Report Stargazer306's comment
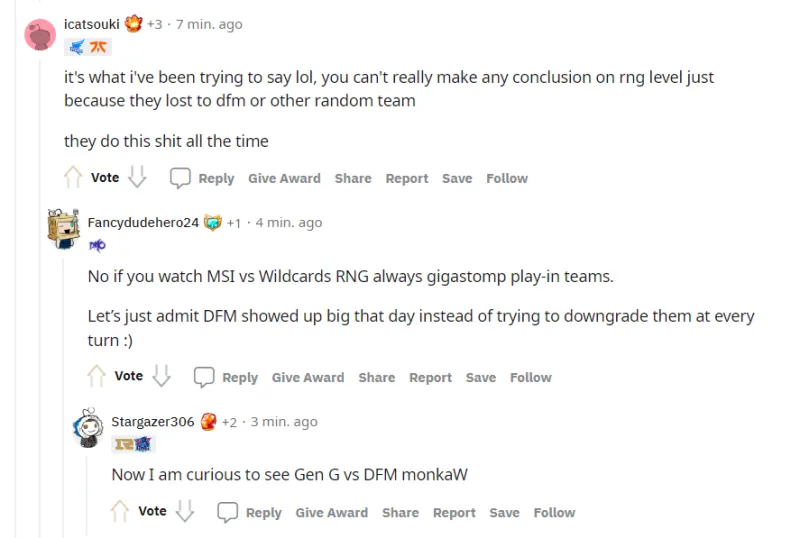 pos(454,512)
